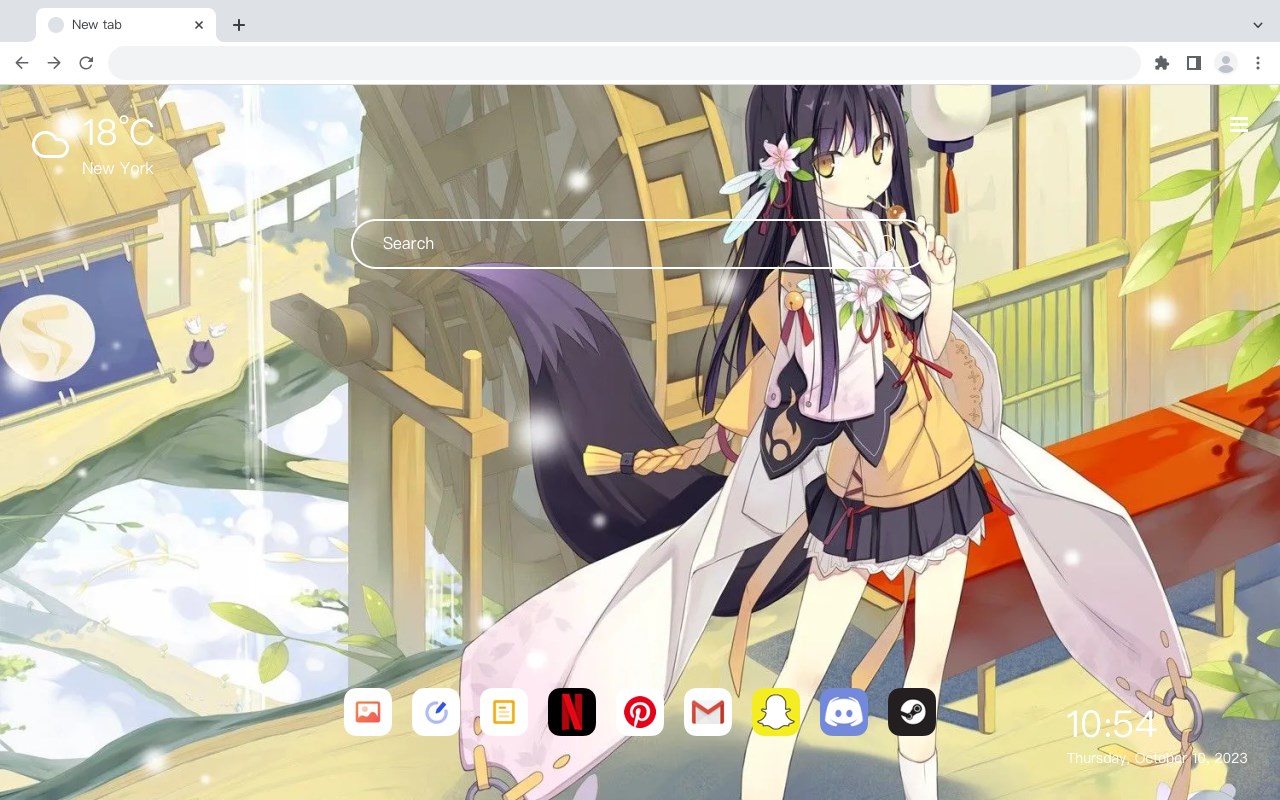This screenshot has width=1280, height=800.
Task: Open Chrome's three-dot menu
Action: pyautogui.click(x=1258, y=63)
